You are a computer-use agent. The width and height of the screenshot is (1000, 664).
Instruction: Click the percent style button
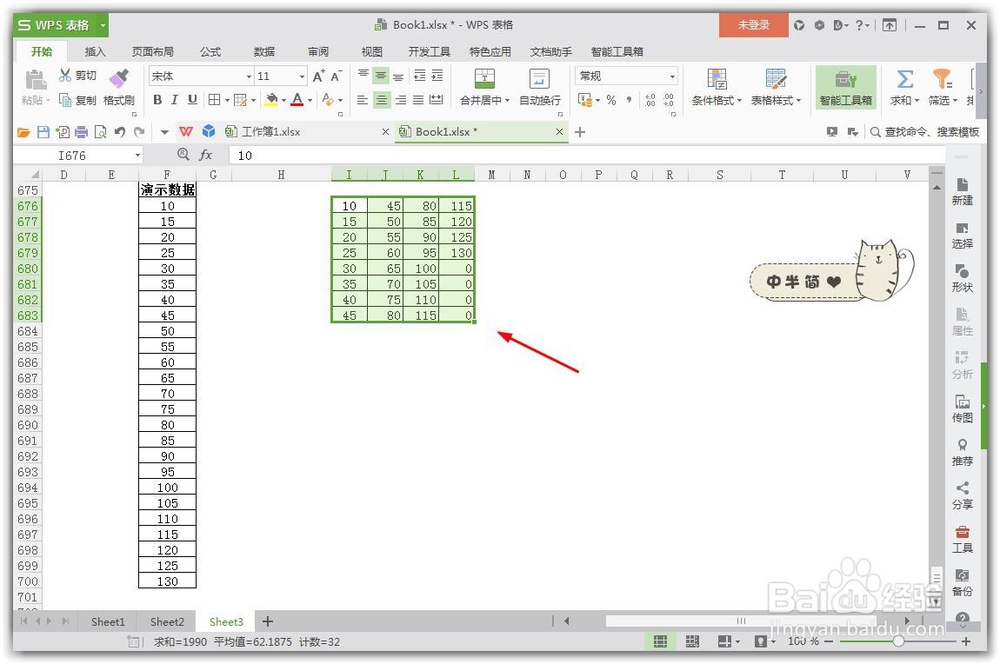coord(611,100)
